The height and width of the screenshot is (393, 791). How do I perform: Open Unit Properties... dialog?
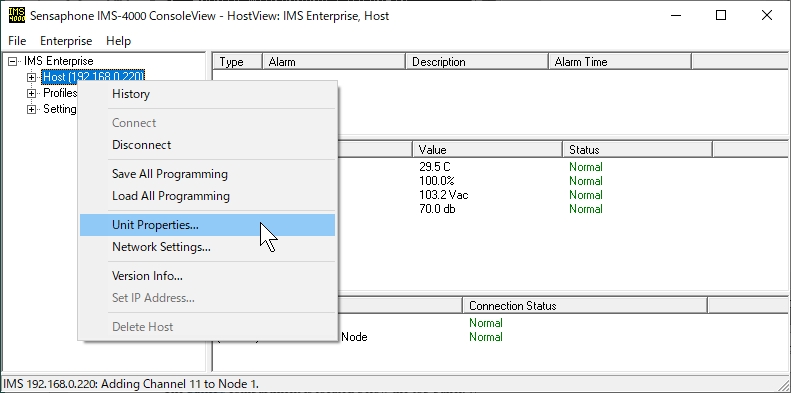click(207, 225)
